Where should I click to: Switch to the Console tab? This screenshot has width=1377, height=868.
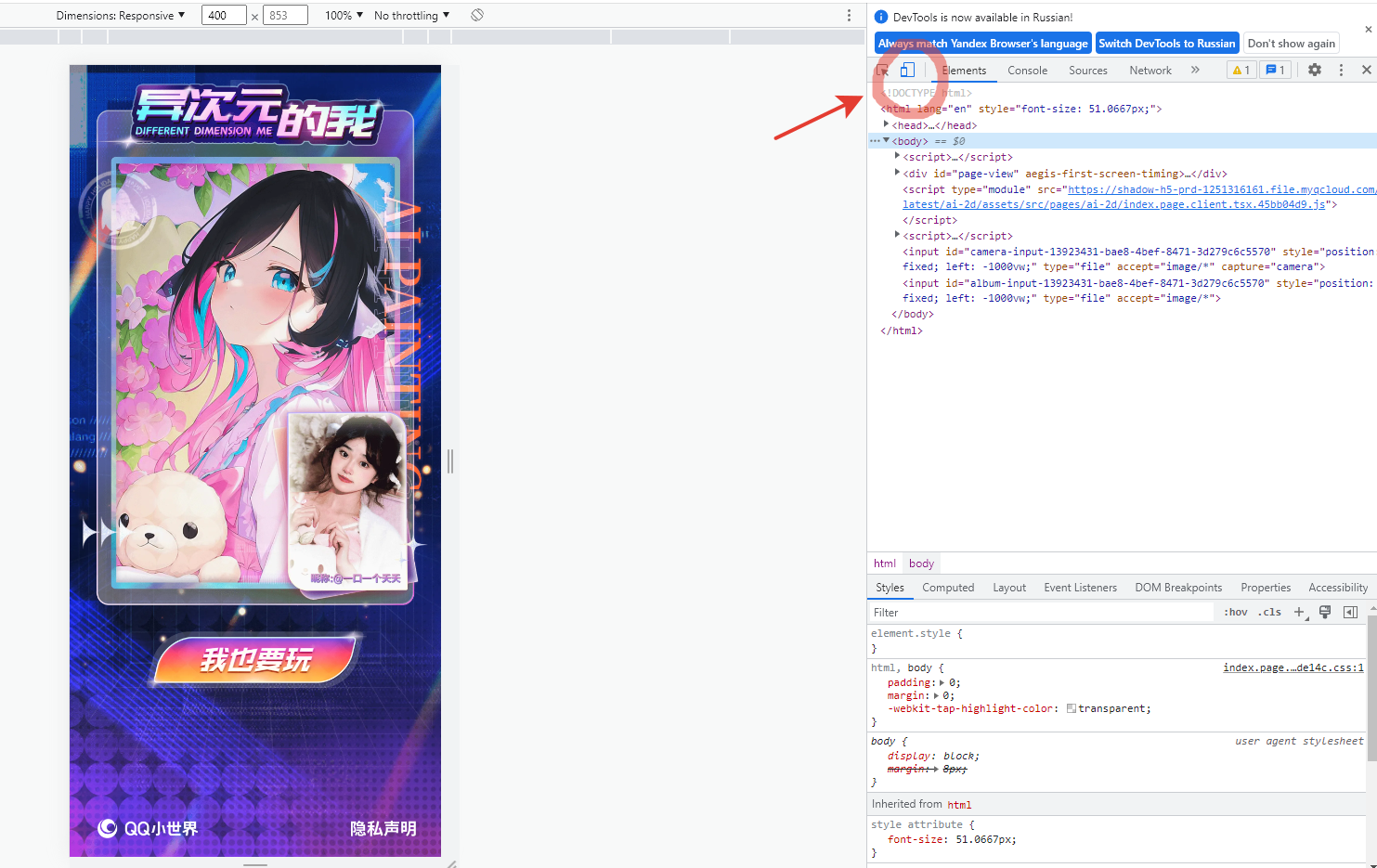1027,70
